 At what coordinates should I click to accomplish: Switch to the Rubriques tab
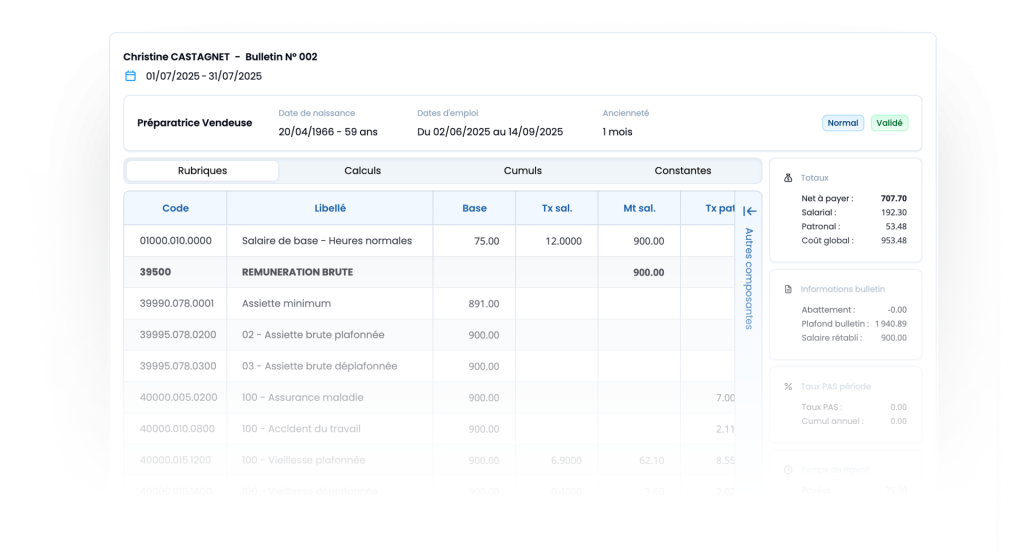point(202,171)
